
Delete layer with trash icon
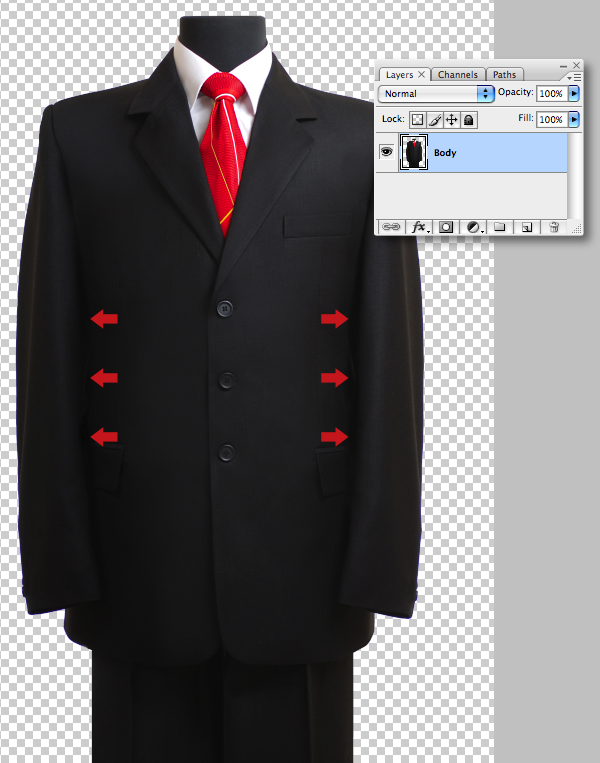click(554, 227)
